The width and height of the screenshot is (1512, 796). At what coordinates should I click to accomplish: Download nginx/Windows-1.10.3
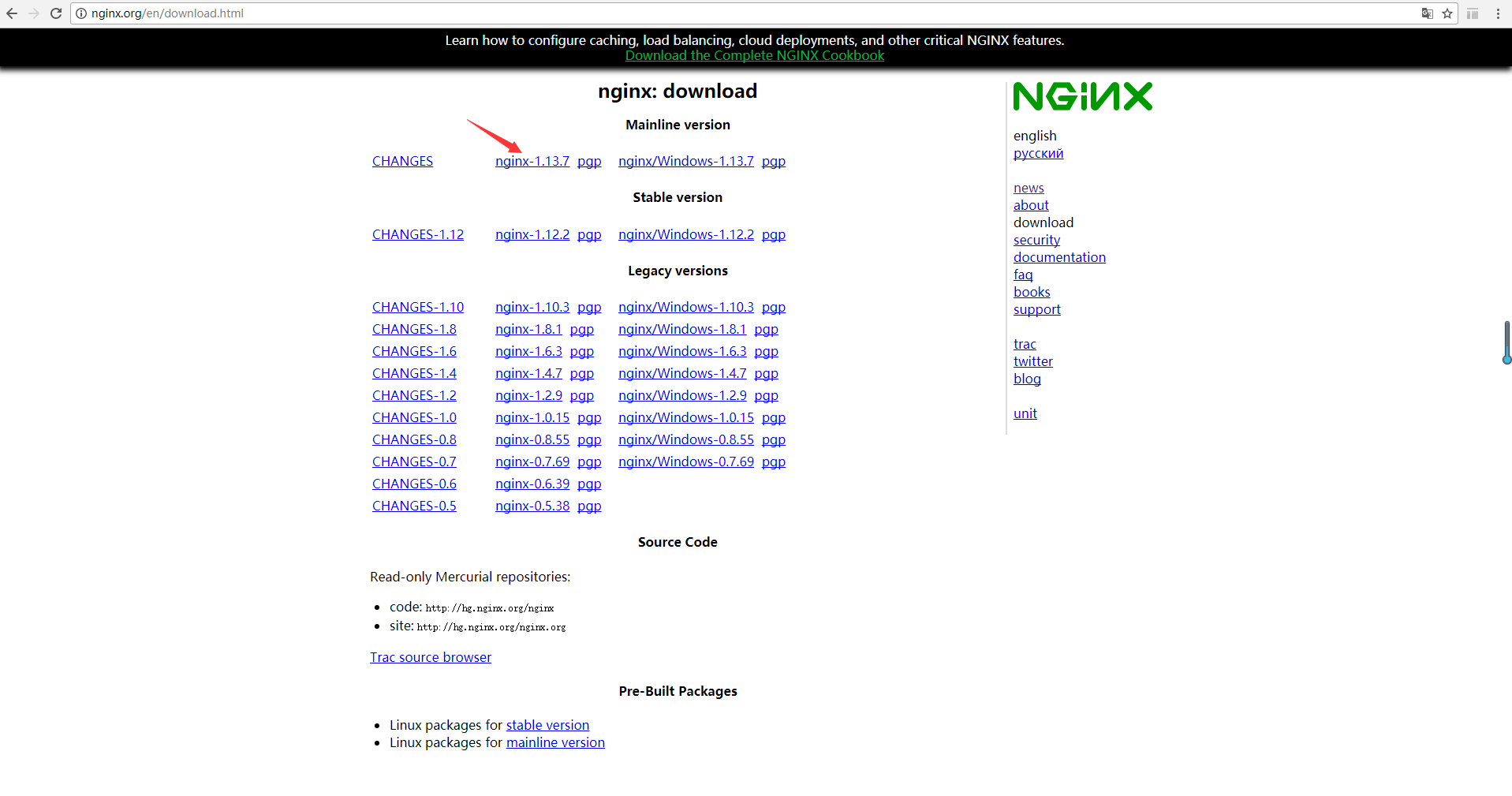coord(686,307)
